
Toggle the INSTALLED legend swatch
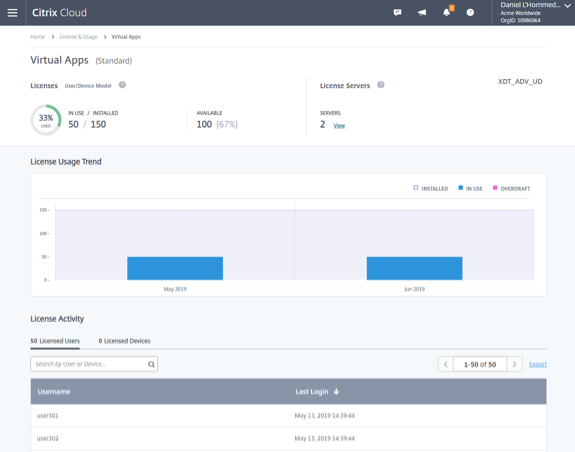pos(415,188)
